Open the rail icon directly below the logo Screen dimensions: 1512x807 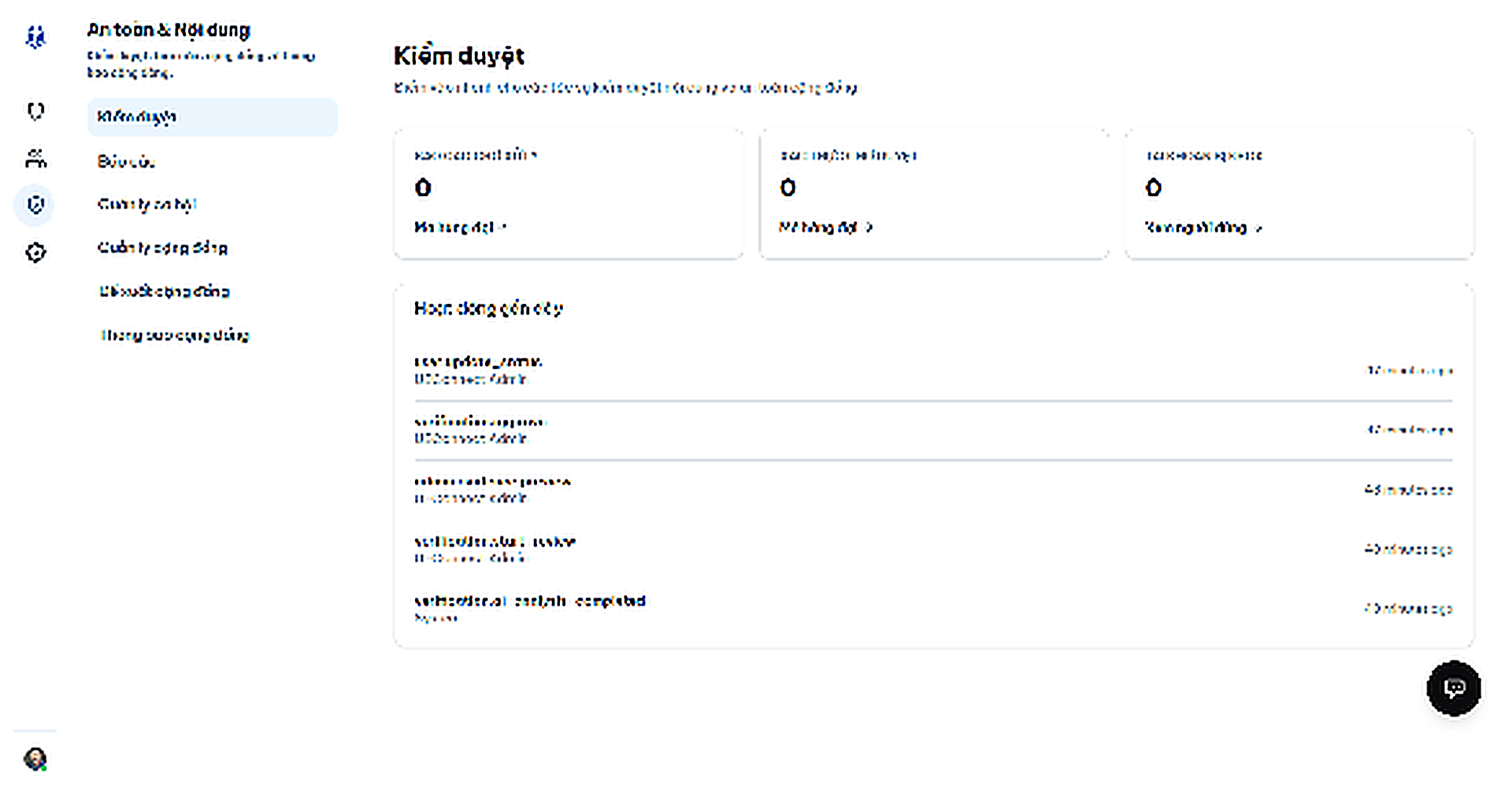point(35,111)
